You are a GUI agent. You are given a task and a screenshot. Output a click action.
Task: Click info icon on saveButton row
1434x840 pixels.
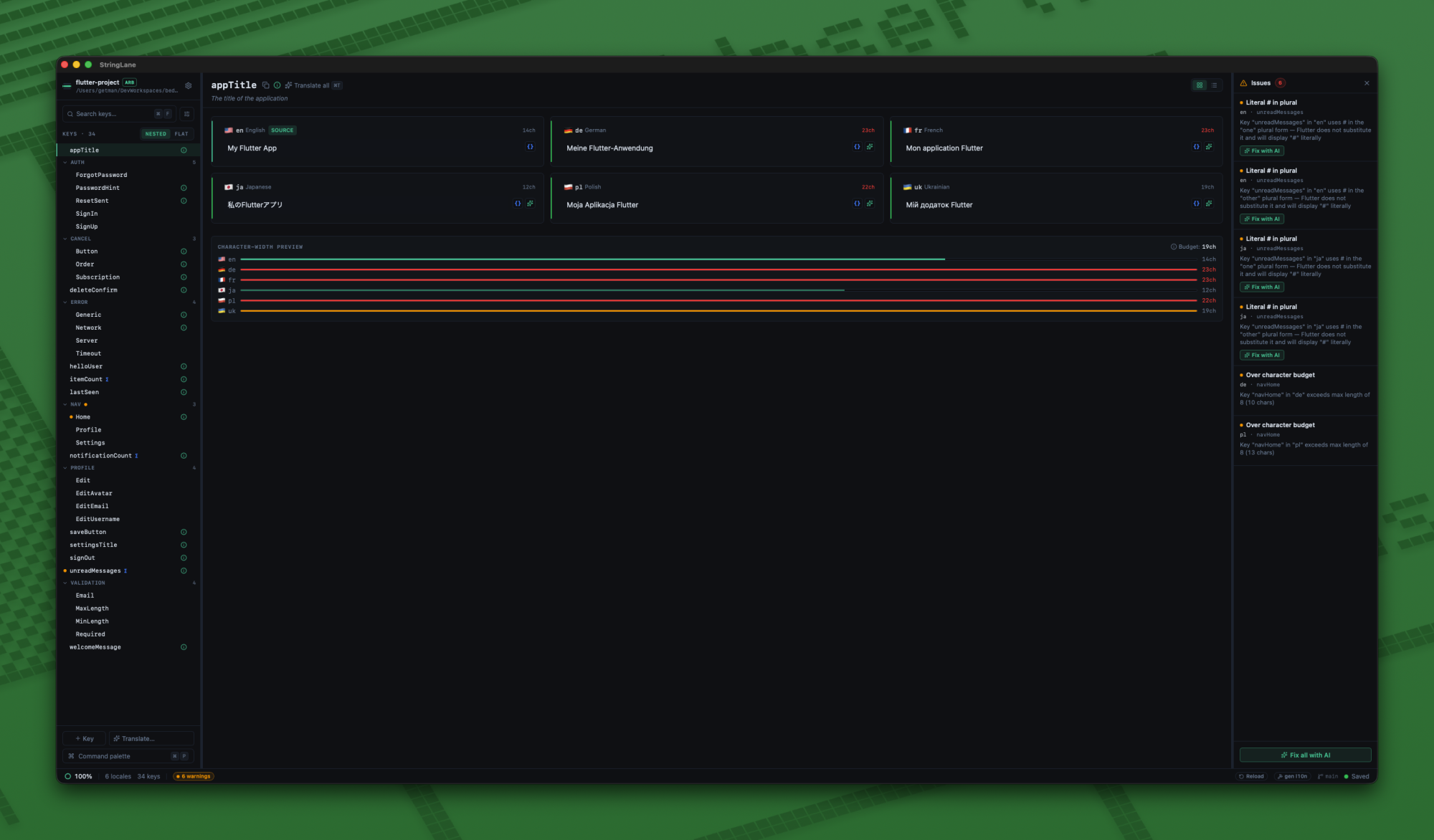(x=184, y=532)
